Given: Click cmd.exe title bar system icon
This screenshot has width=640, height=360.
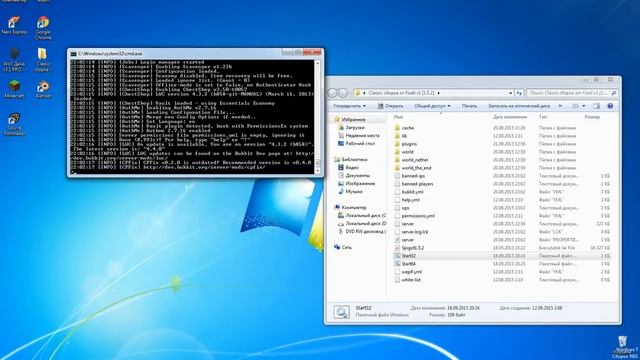Looking at the screenshot, I should coord(73,53).
